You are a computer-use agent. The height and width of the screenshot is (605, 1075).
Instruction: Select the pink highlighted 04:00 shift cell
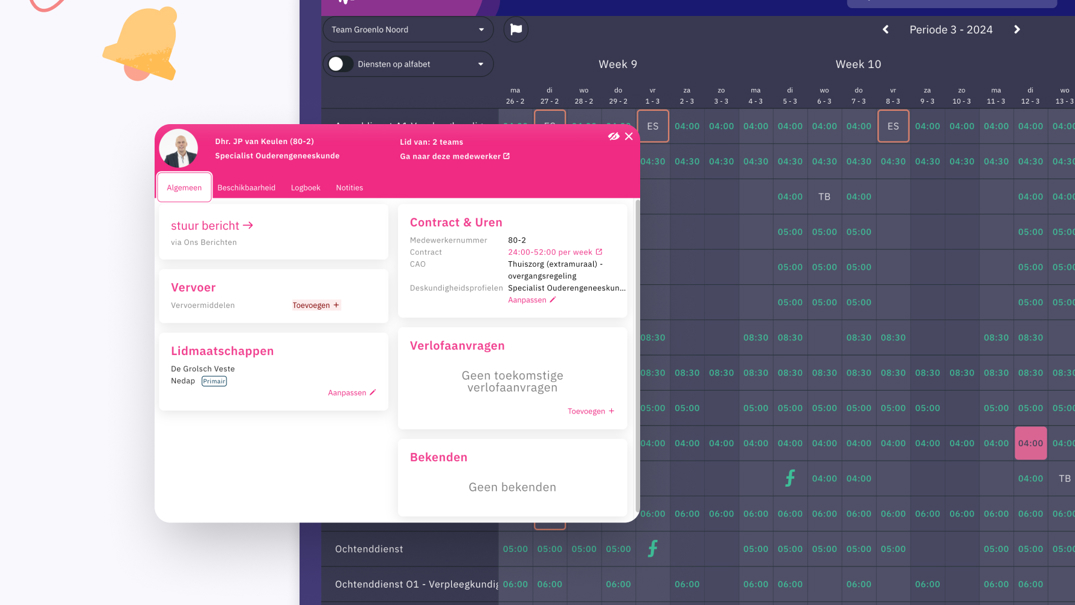tap(1030, 443)
